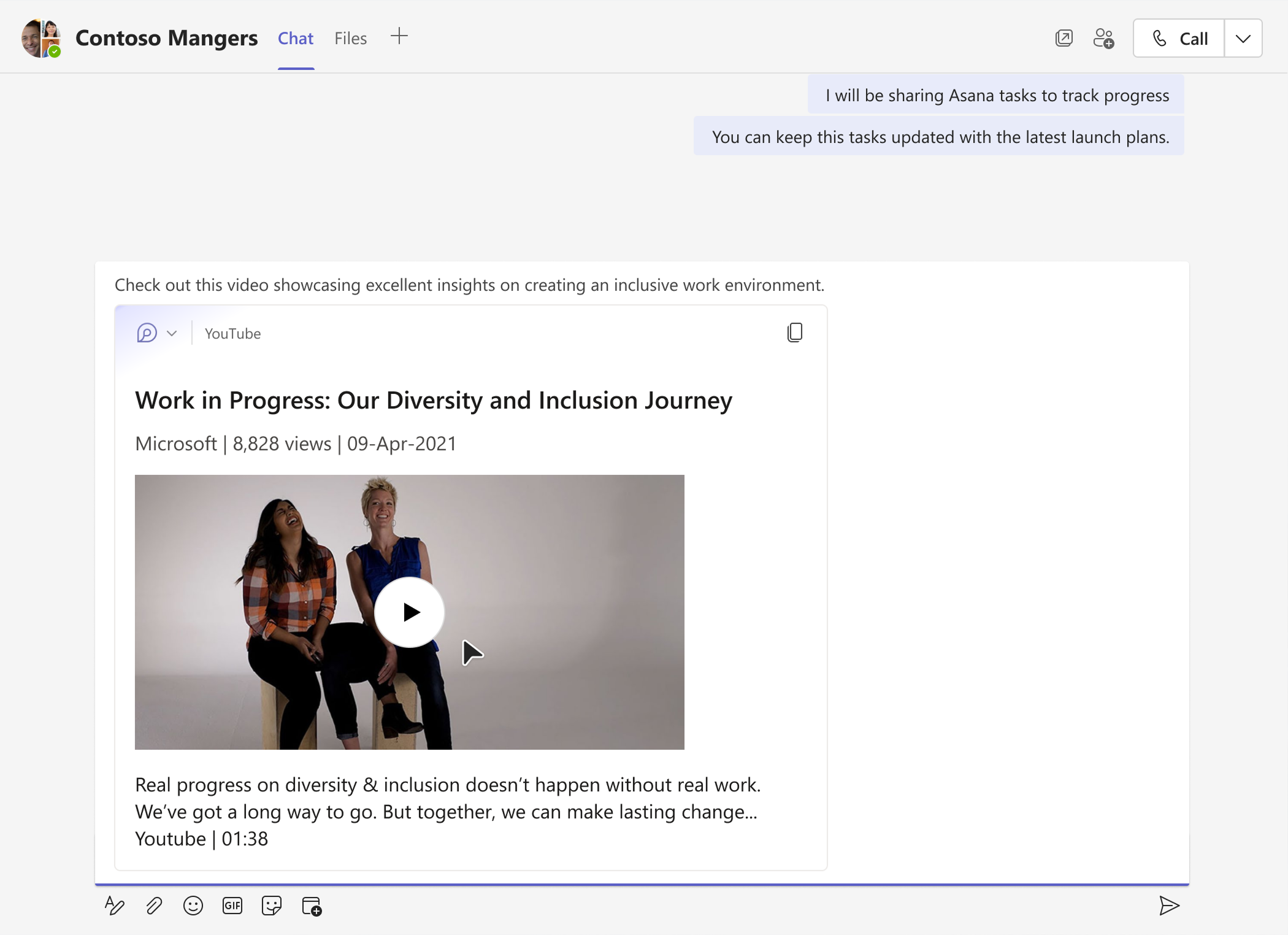Click the video title heading
Image resolution: width=1288 pixels, height=935 pixels.
click(434, 400)
